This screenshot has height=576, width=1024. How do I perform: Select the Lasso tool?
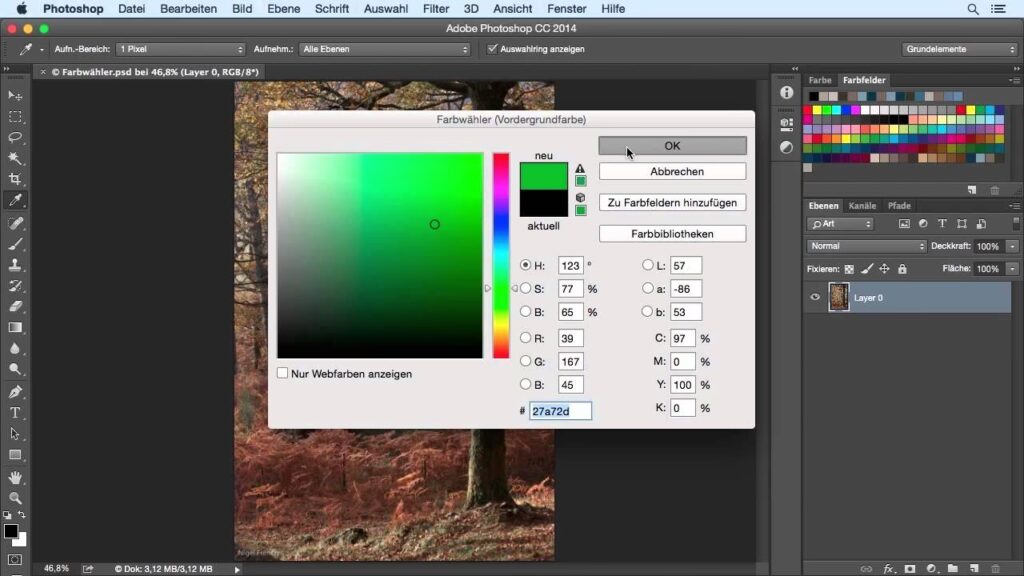click(x=15, y=137)
